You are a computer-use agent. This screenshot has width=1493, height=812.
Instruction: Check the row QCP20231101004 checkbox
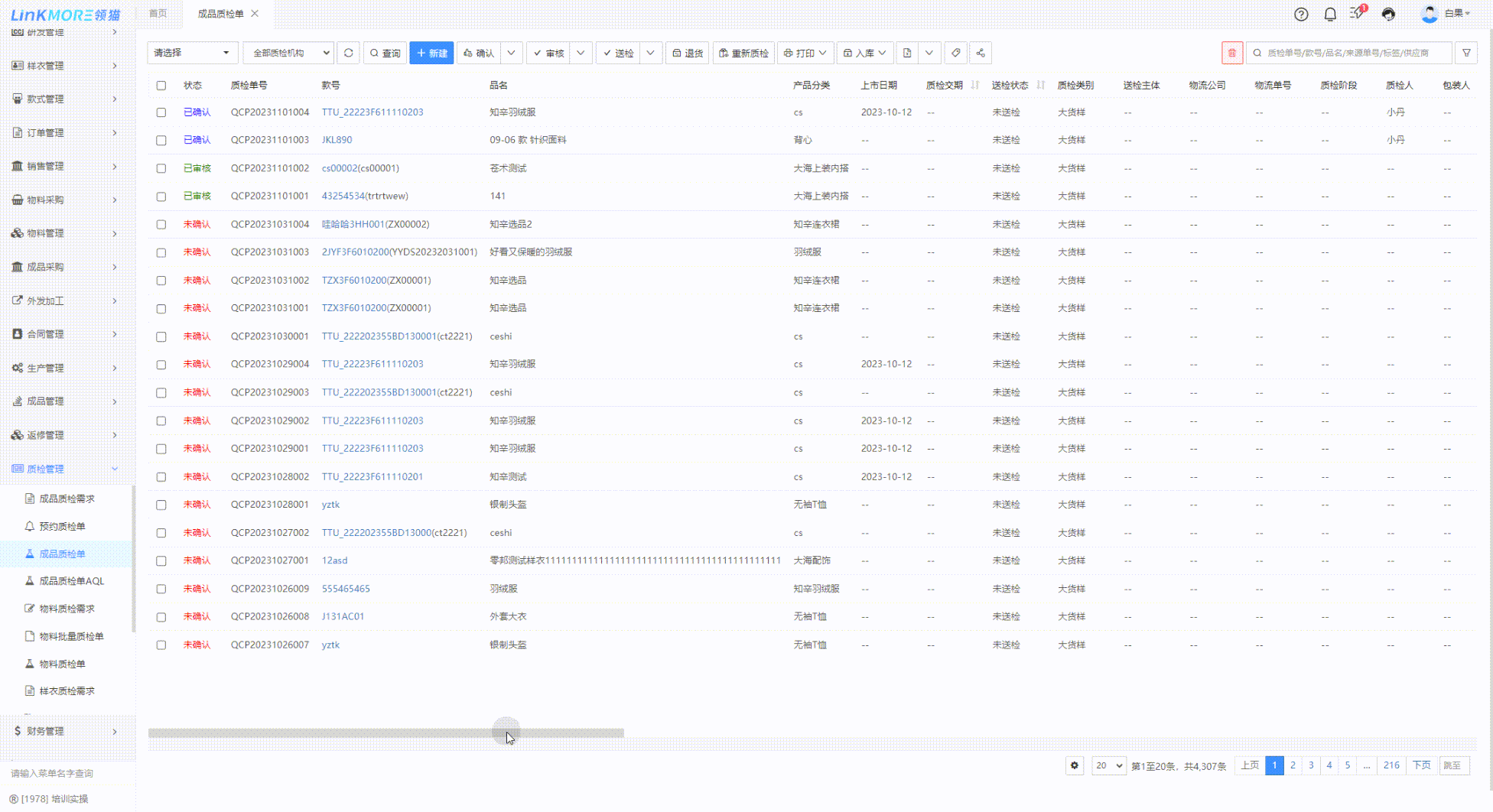coord(161,112)
